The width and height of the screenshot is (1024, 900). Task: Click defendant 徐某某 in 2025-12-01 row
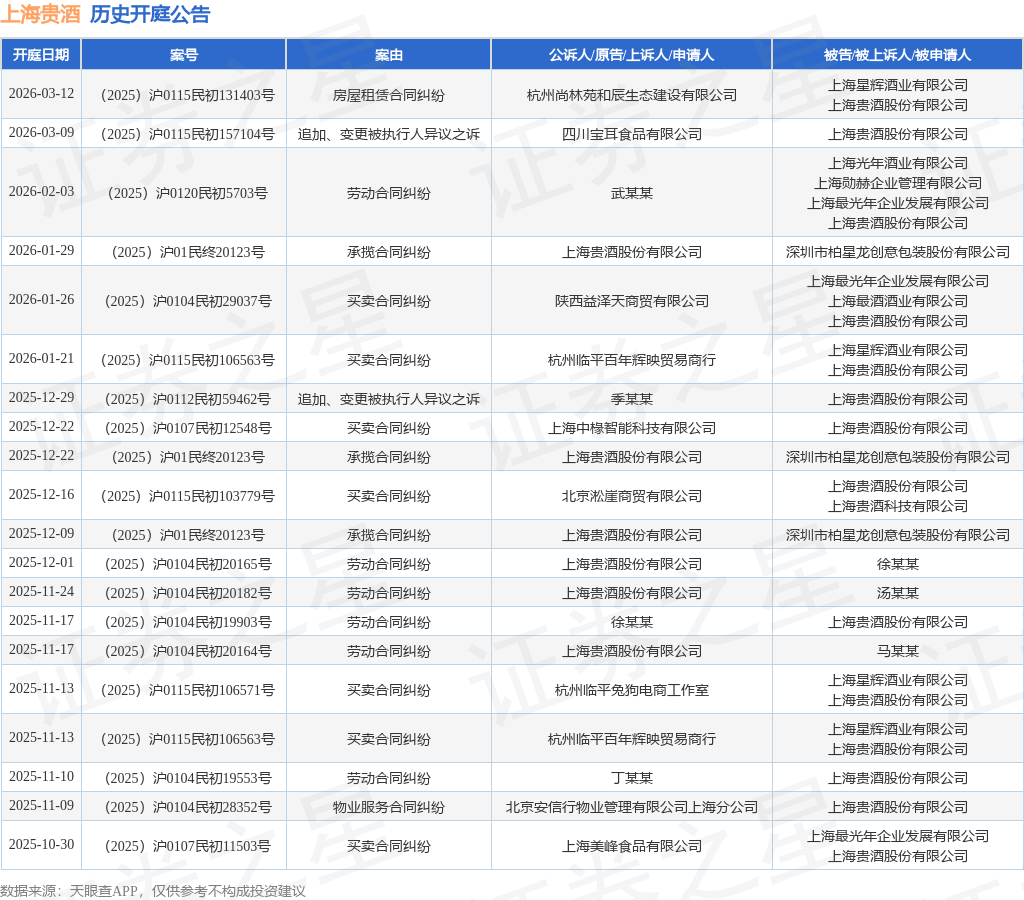897,564
